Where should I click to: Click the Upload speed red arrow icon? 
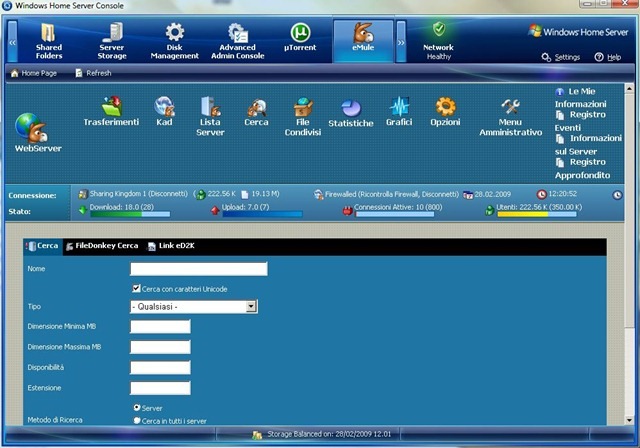[x=215, y=211]
